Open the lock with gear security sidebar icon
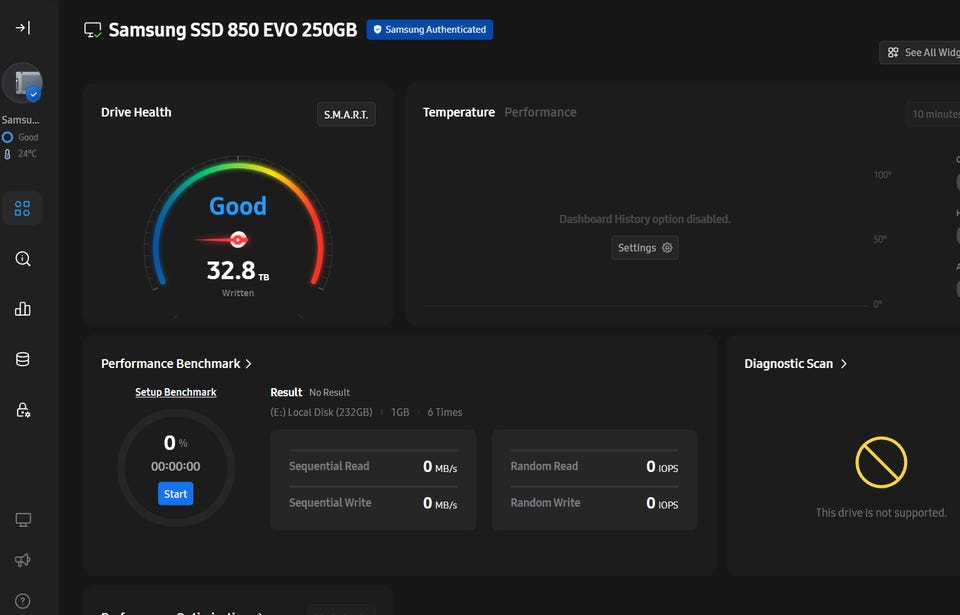This screenshot has width=960, height=615. pyautogui.click(x=22, y=410)
